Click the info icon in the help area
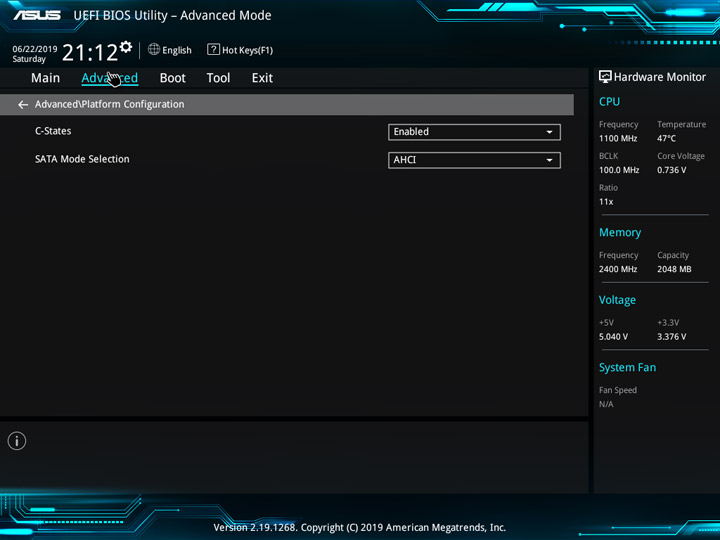The image size is (720, 540). (x=17, y=441)
